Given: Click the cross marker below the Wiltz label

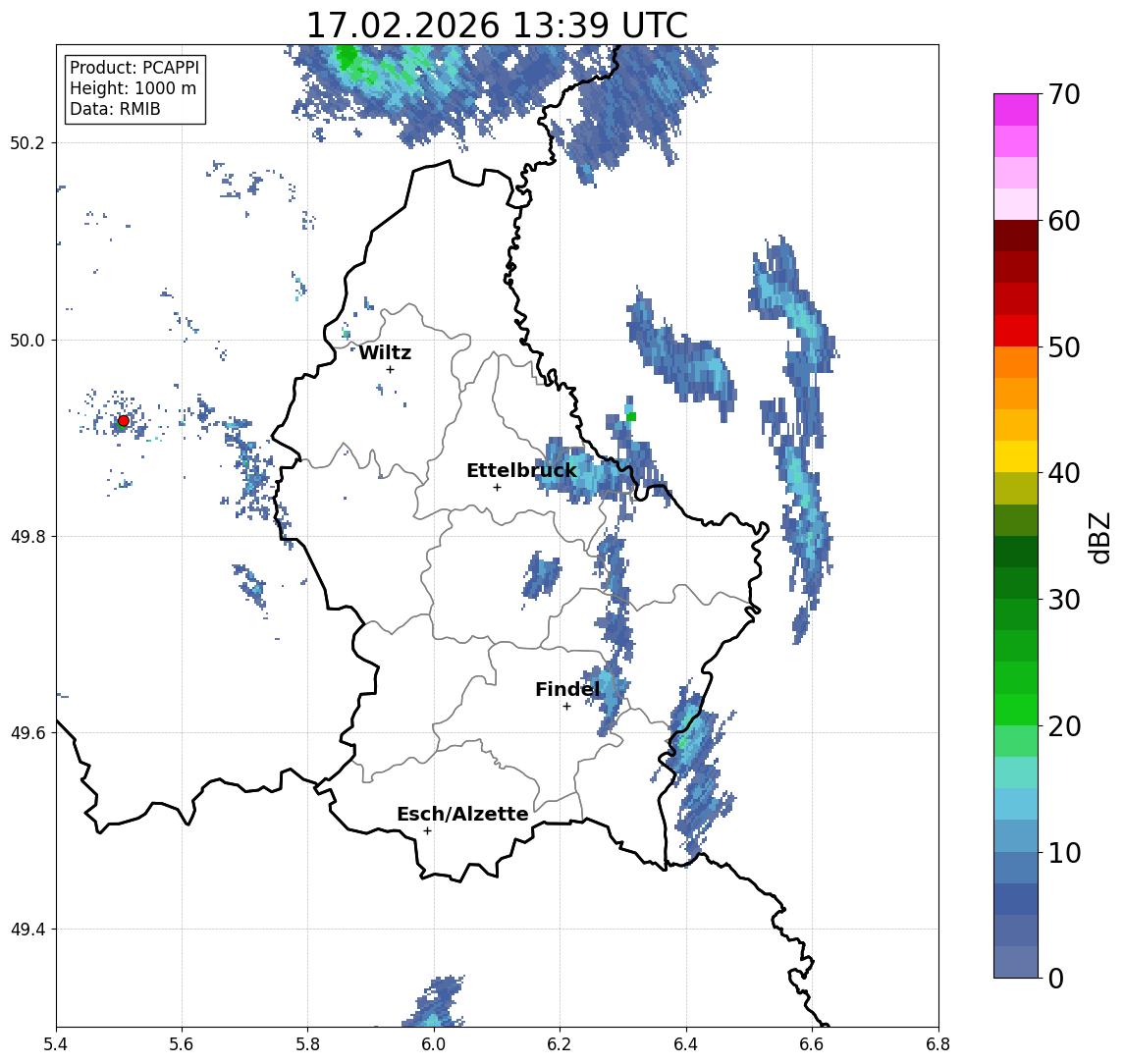Looking at the screenshot, I should (390, 369).
